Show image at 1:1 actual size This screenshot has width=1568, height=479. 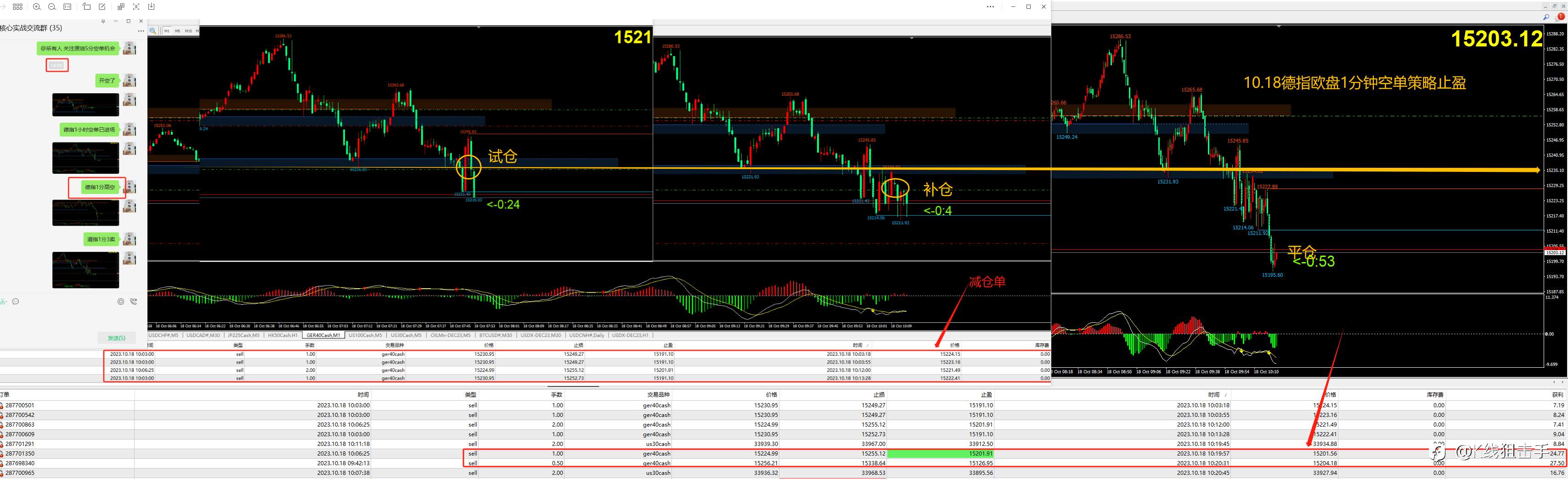click(68, 7)
